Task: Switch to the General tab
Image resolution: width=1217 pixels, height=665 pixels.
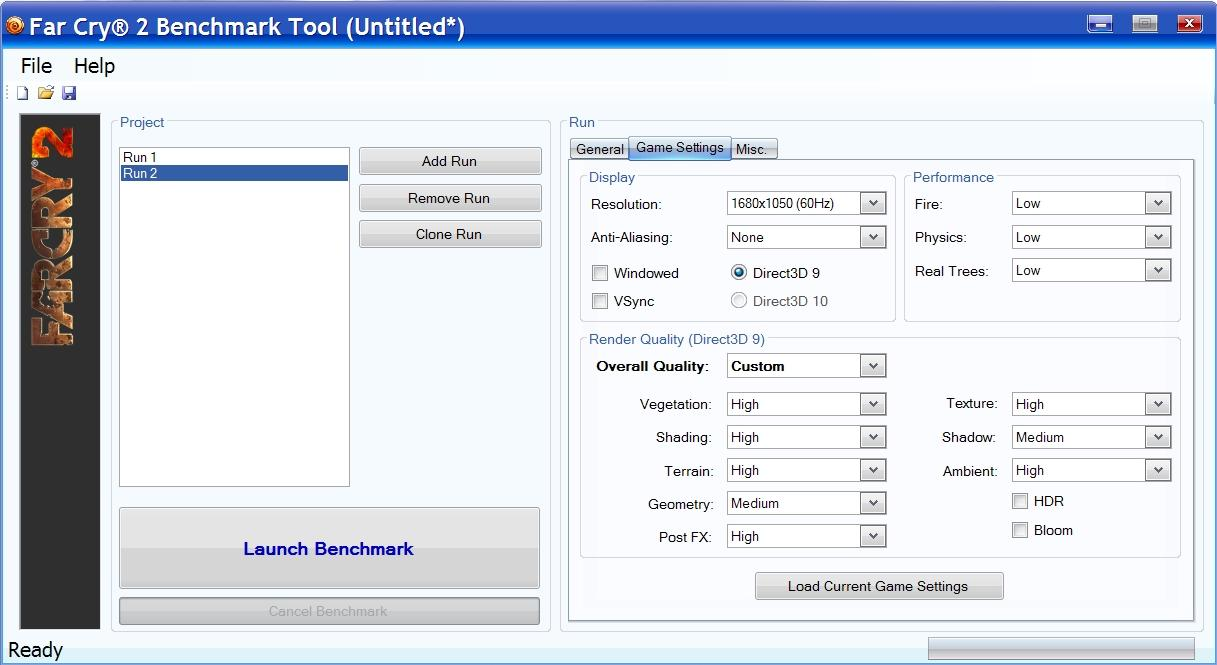Action: coord(599,149)
